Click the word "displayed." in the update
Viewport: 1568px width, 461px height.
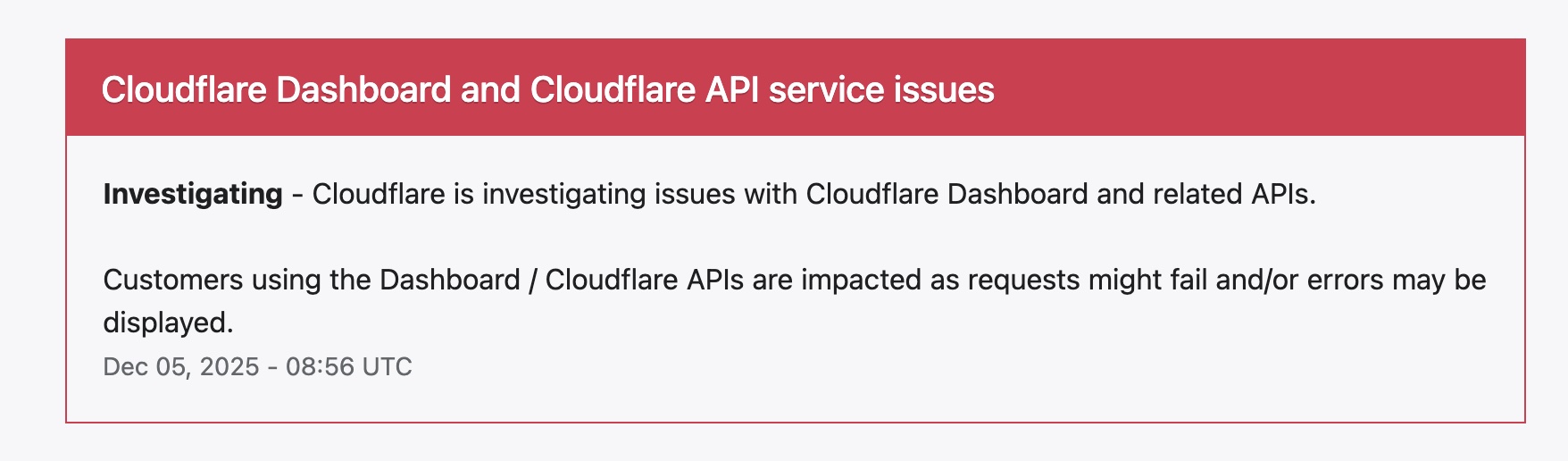click(168, 323)
